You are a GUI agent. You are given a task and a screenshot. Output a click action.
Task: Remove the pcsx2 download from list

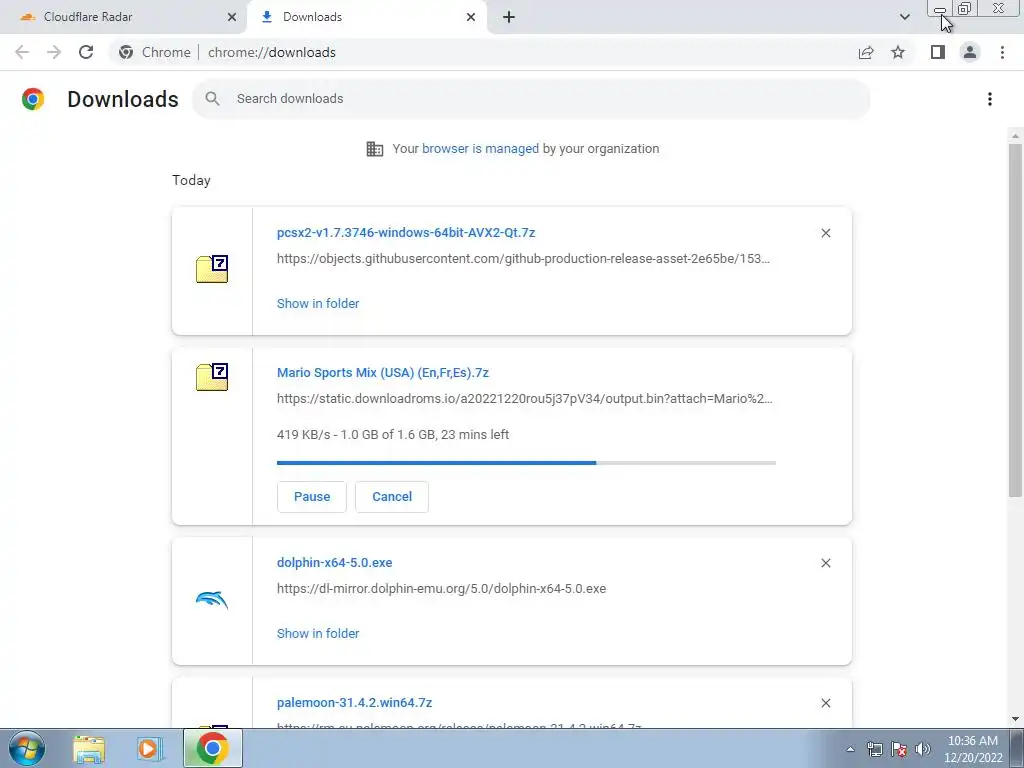pyautogui.click(x=825, y=233)
